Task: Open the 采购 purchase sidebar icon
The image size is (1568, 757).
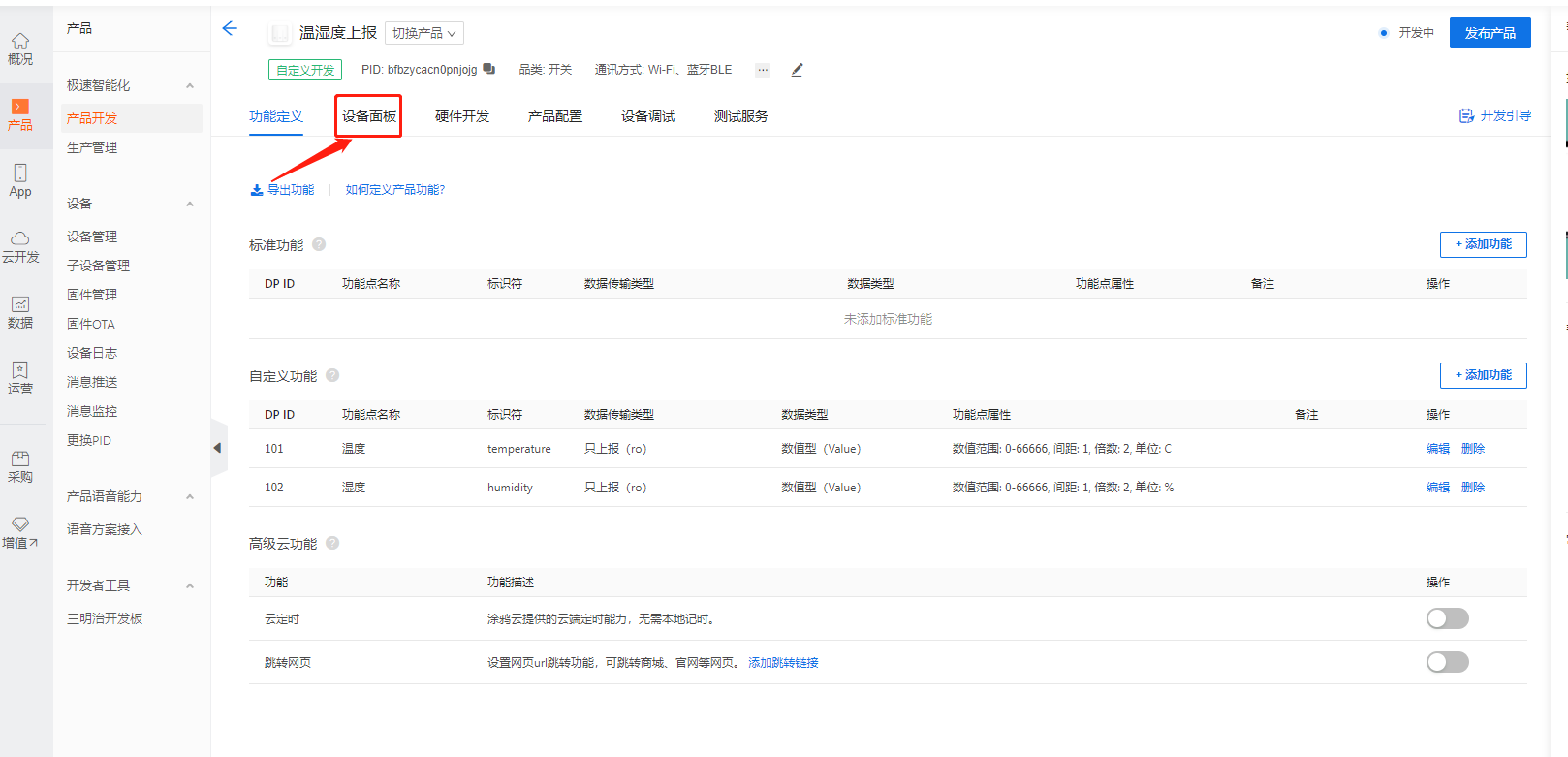Action: point(20,466)
